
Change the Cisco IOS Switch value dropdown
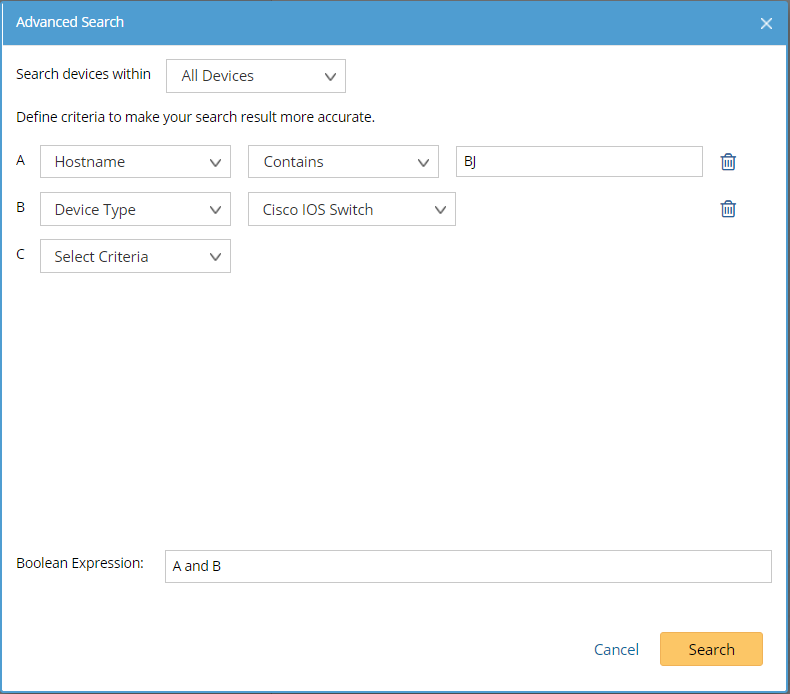(x=351, y=210)
